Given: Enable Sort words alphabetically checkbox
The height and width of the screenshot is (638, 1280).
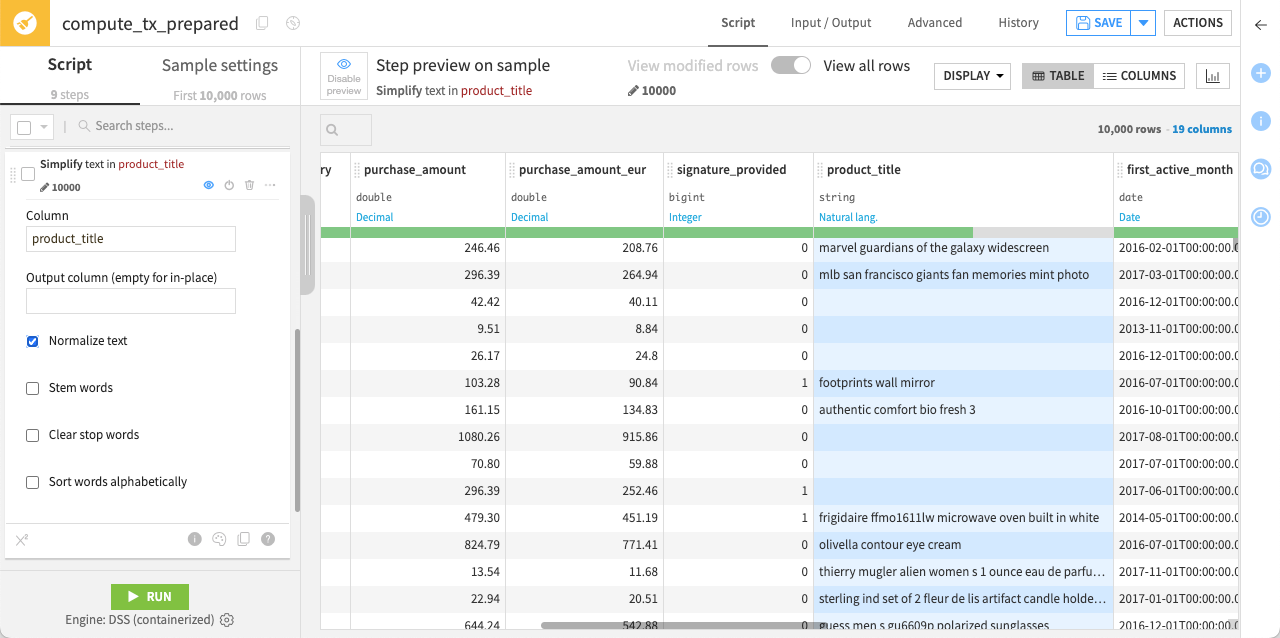Looking at the screenshot, I should [x=32, y=482].
